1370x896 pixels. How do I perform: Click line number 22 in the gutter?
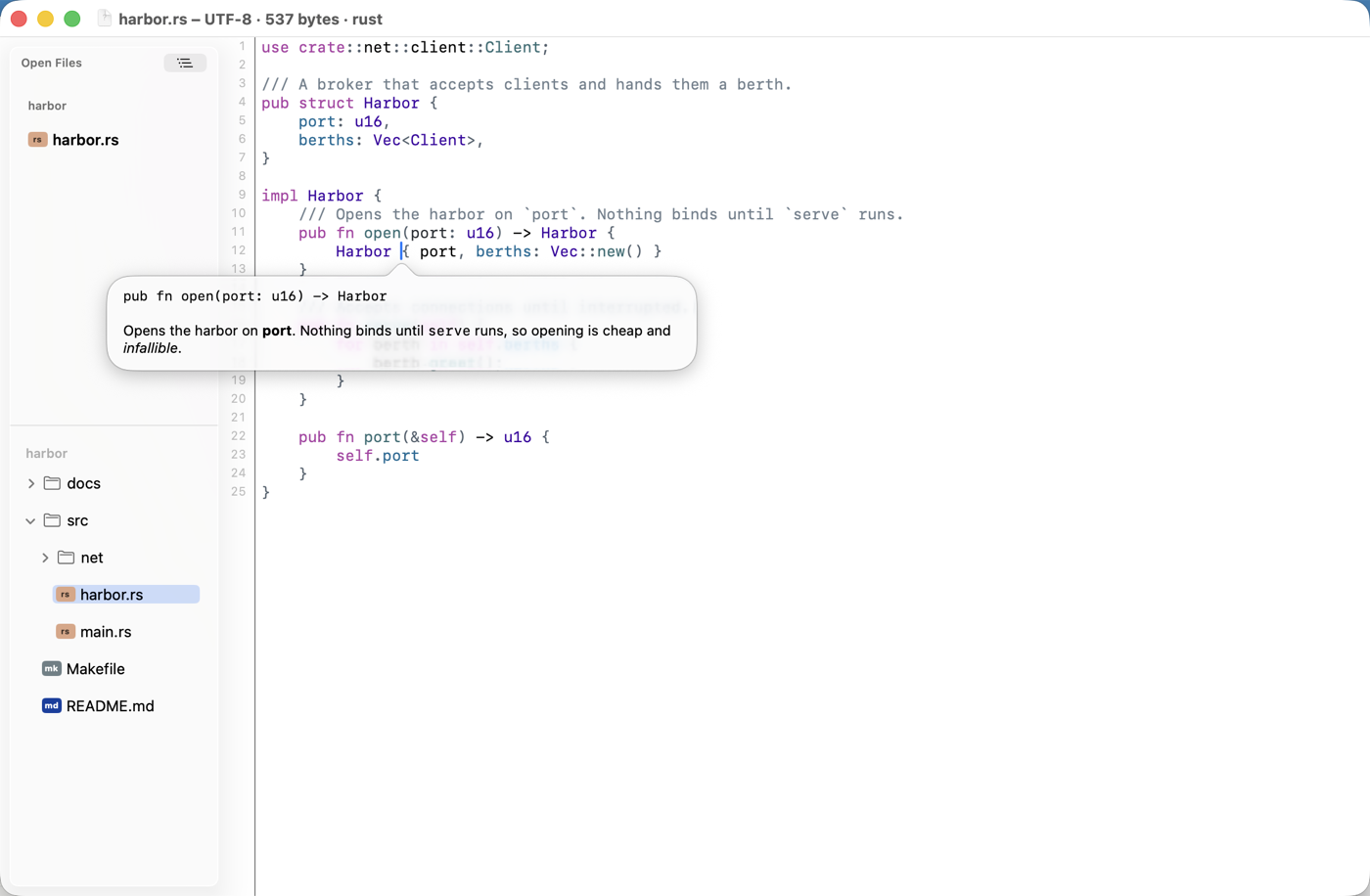point(239,436)
